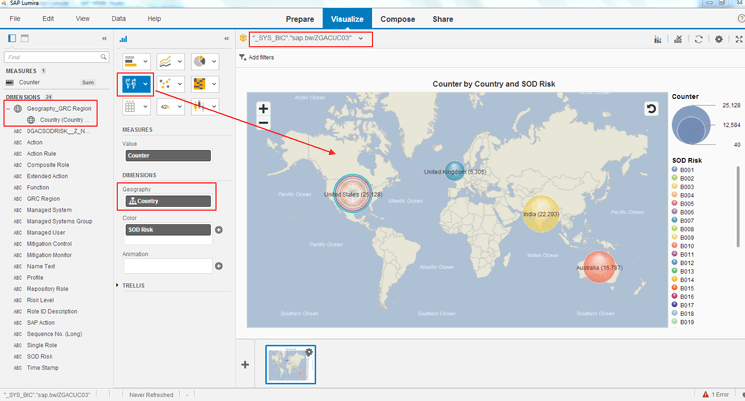Add a dimension to Animation with plus icon

coord(219,266)
